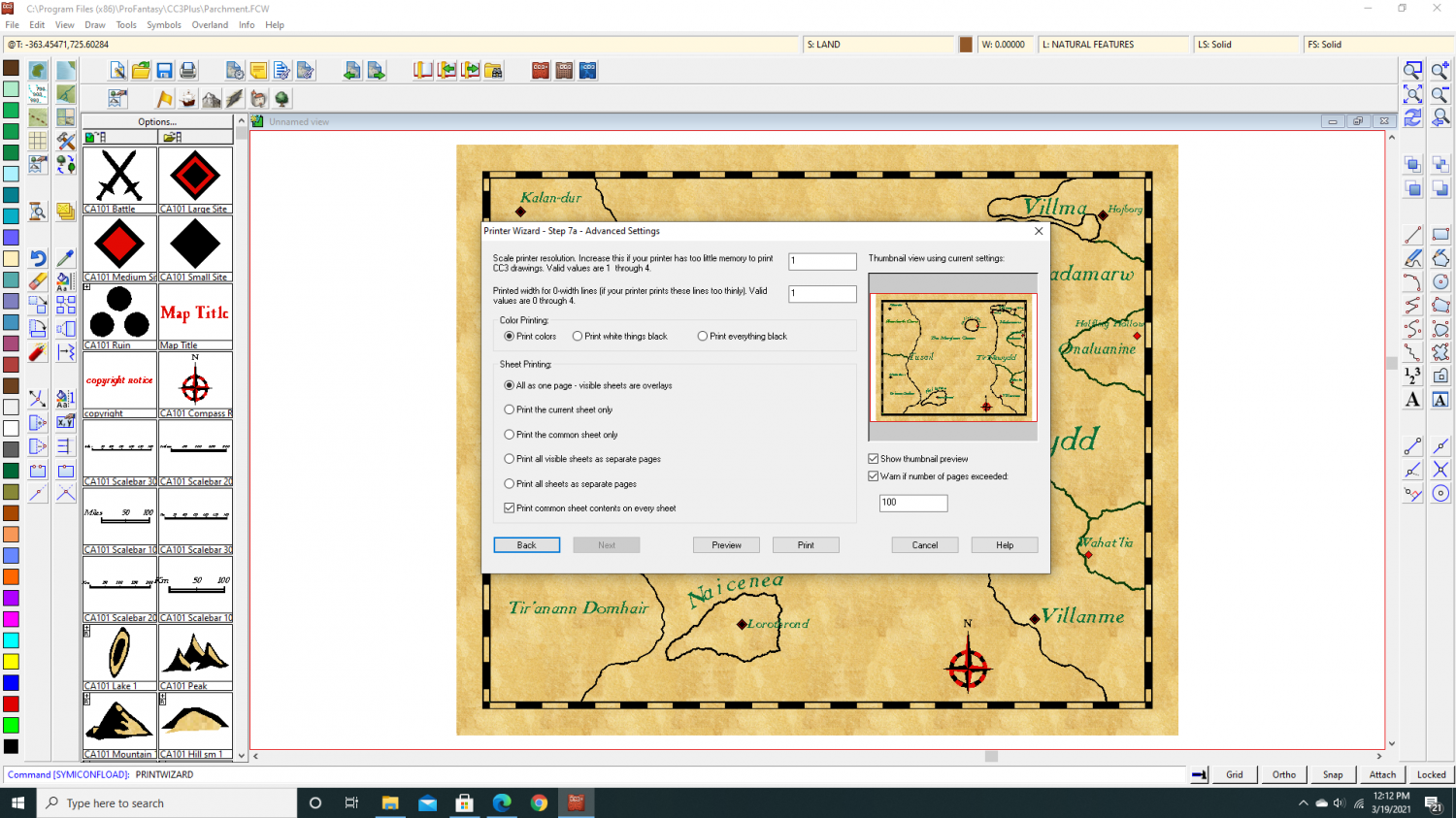This screenshot has width=1456, height=818.
Task: Open the Edit menu
Action: pos(37,25)
